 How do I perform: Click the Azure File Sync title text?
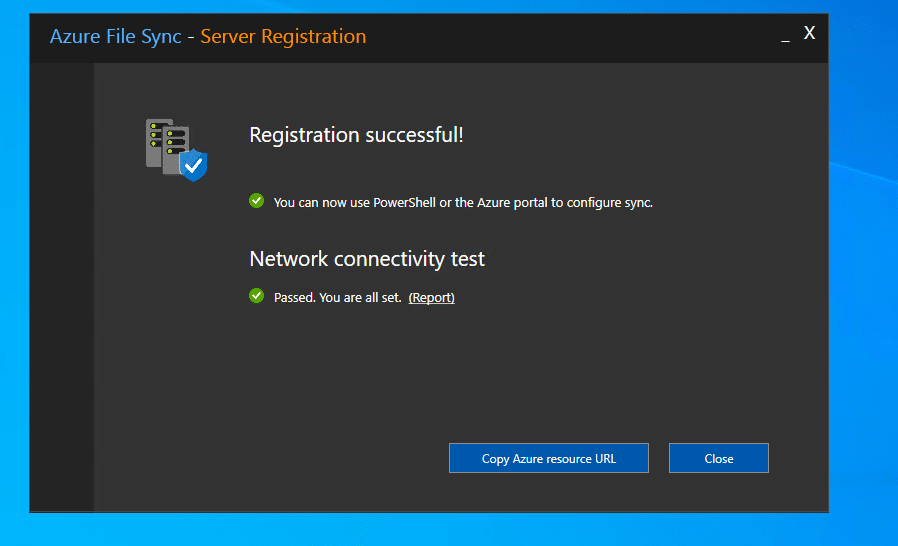click(x=116, y=37)
